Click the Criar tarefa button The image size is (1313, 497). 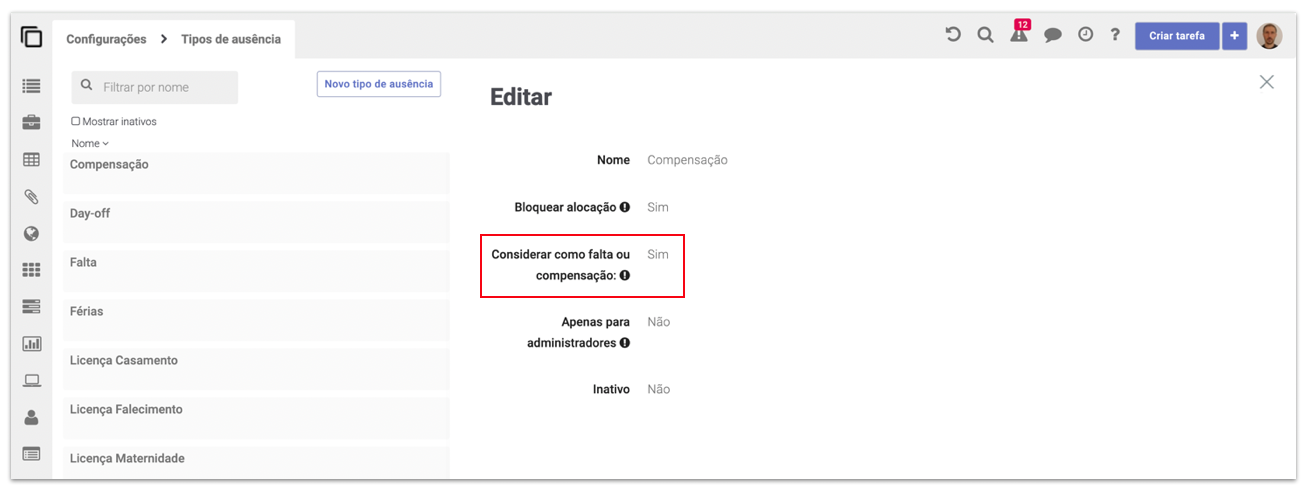click(1176, 36)
